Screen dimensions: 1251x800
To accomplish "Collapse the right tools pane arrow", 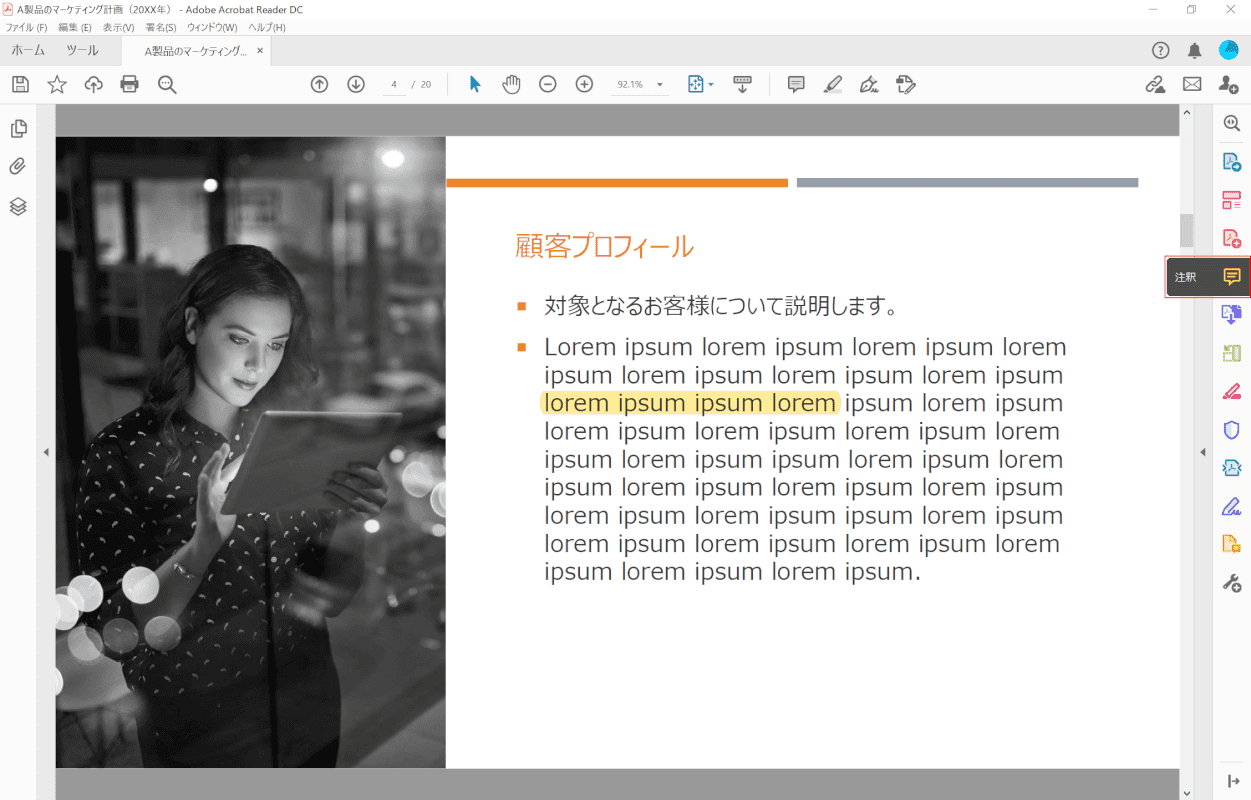I will [x=1232, y=781].
